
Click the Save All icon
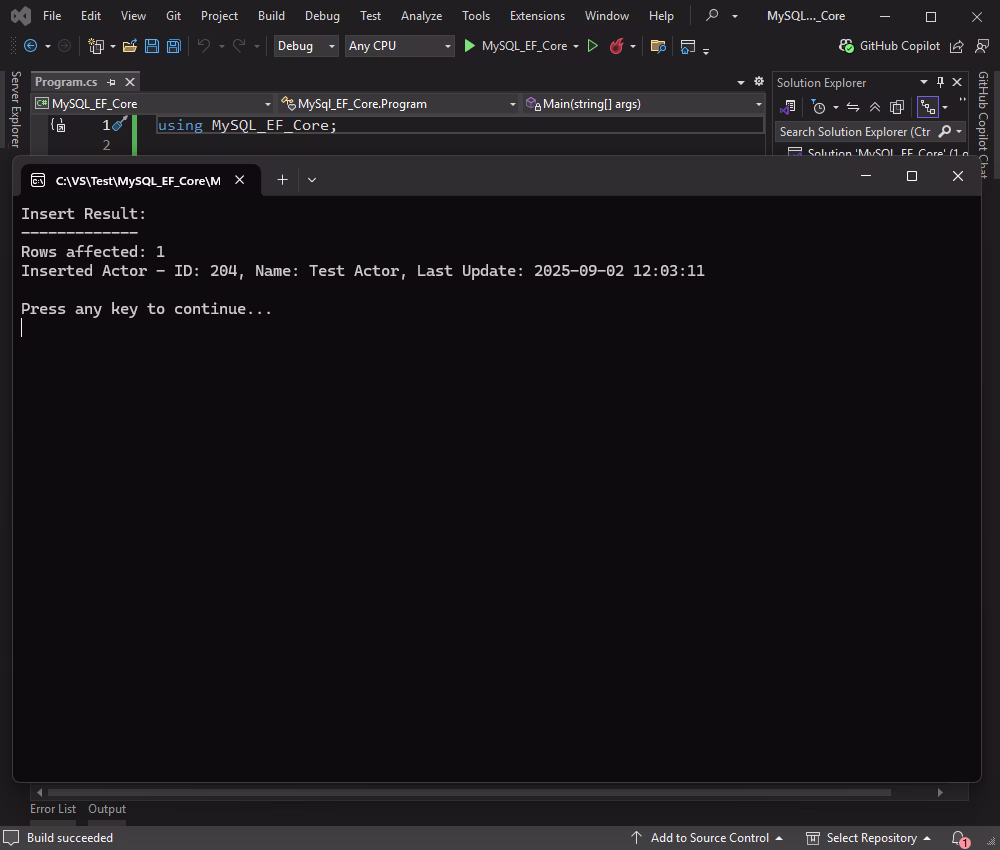[x=172, y=46]
